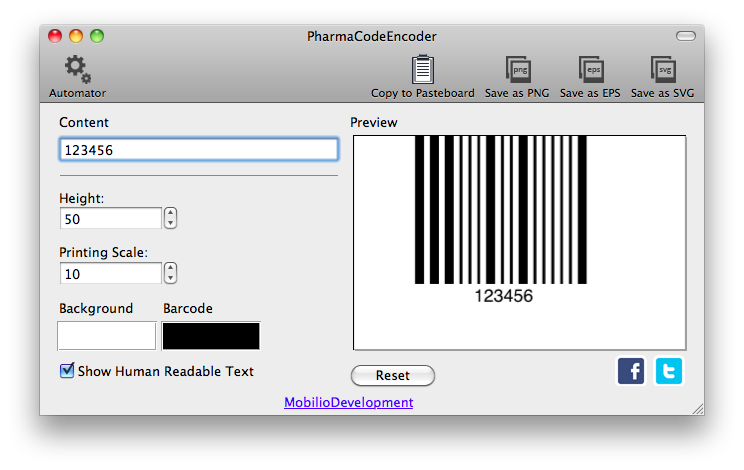Image resolution: width=744 pixels, height=470 pixels.
Task: Click the Height stepper arrows
Action: [x=171, y=218]
